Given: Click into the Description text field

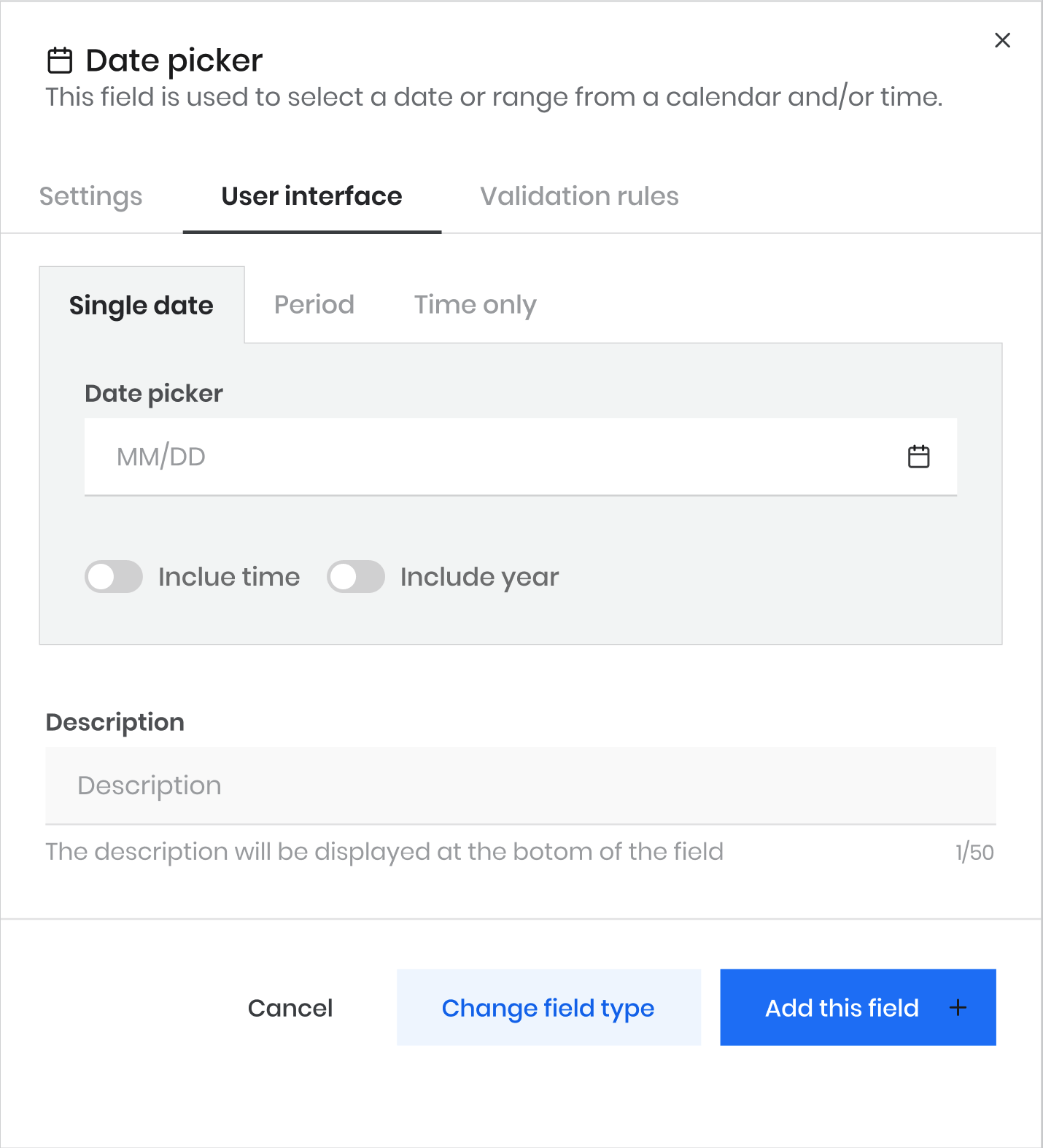Looking at the screenshot, I should 521,786.
